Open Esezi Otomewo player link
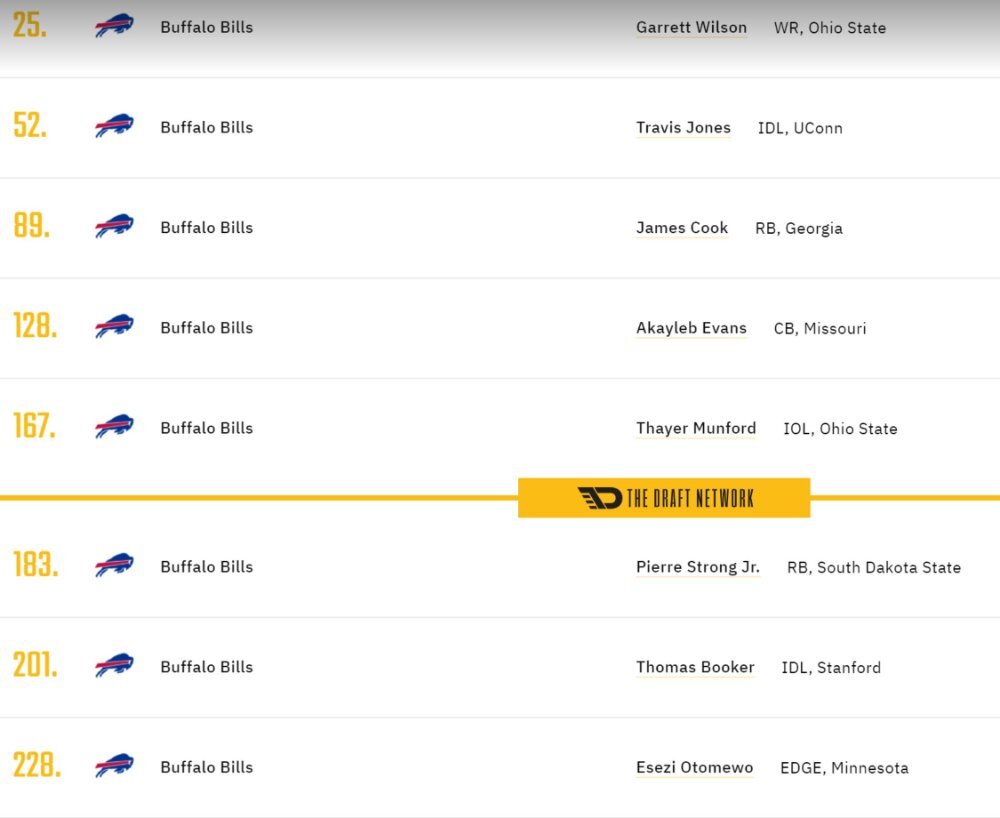1000x818 pixels. point(695,767)
